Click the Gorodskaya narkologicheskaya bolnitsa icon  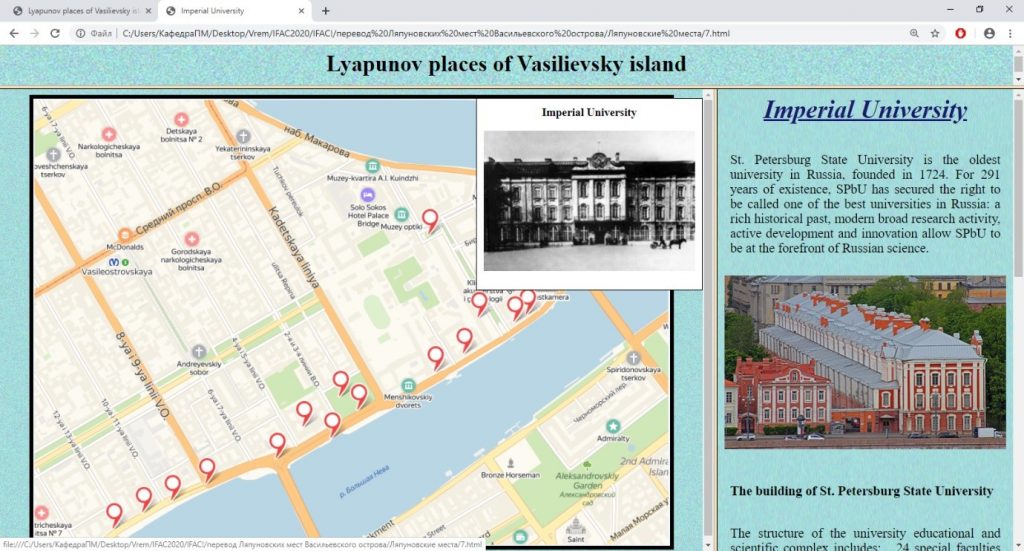(x=191, y=239)
